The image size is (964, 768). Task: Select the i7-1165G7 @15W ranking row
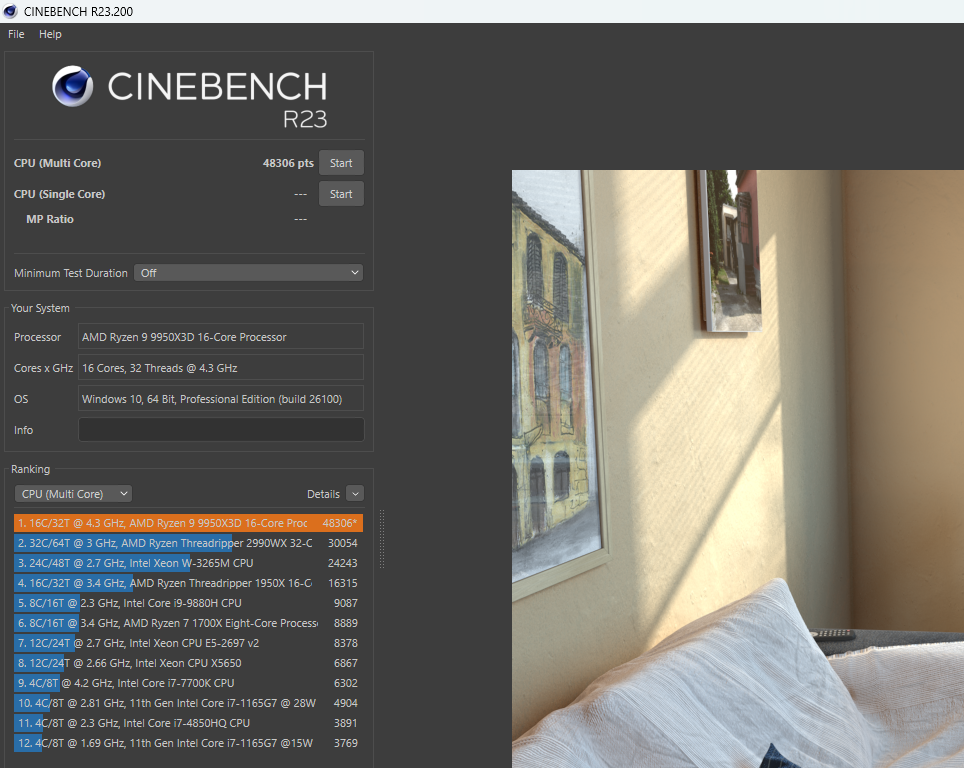(188, 743)
